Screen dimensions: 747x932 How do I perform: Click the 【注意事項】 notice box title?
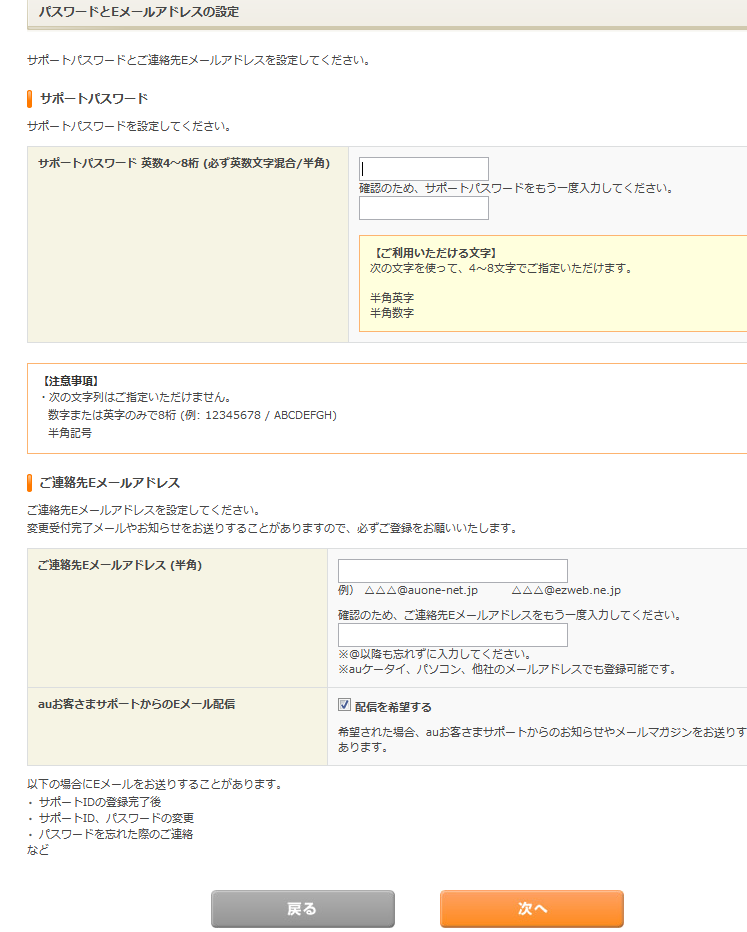pos(70,381)
